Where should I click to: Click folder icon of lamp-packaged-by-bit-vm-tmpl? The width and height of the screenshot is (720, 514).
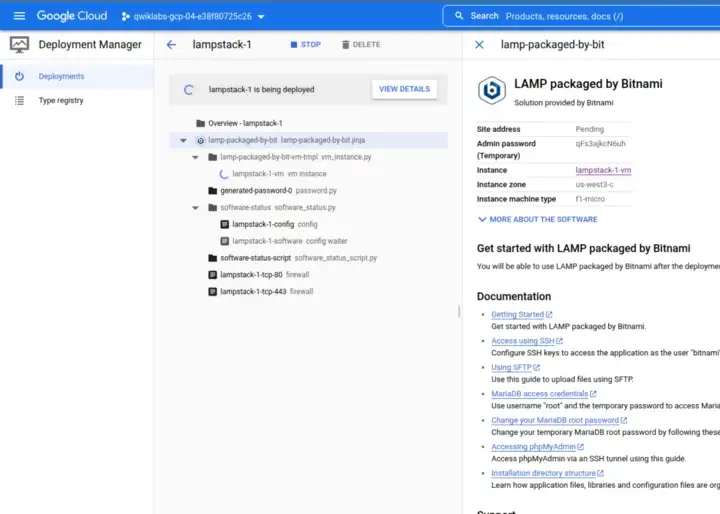point(212,157)
